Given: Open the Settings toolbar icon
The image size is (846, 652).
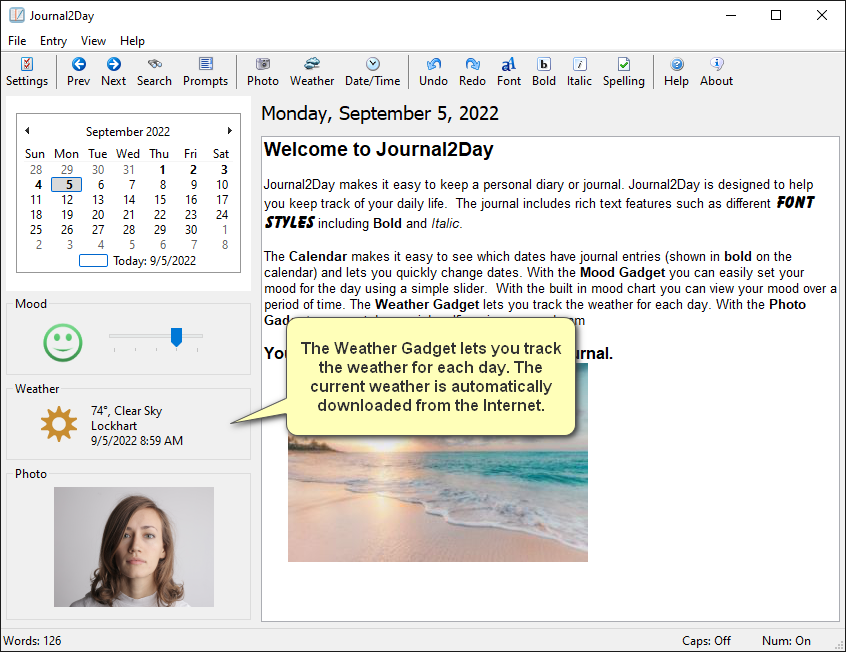Looking at the screenshot, I should pyautogui.click(x=27, y=72).
